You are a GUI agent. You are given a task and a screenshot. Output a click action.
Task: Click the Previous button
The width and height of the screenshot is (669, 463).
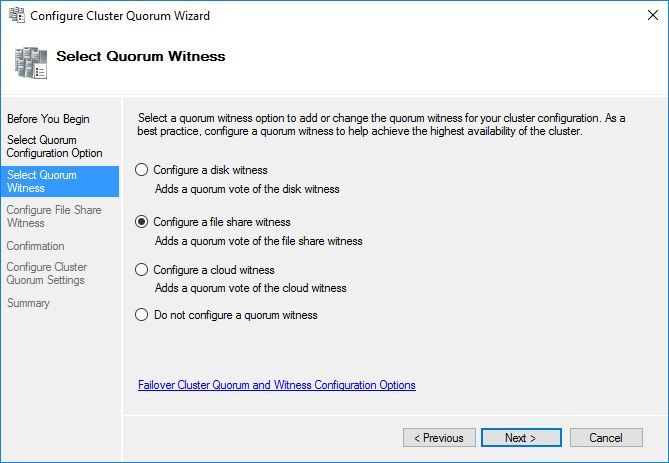(439, 438)
